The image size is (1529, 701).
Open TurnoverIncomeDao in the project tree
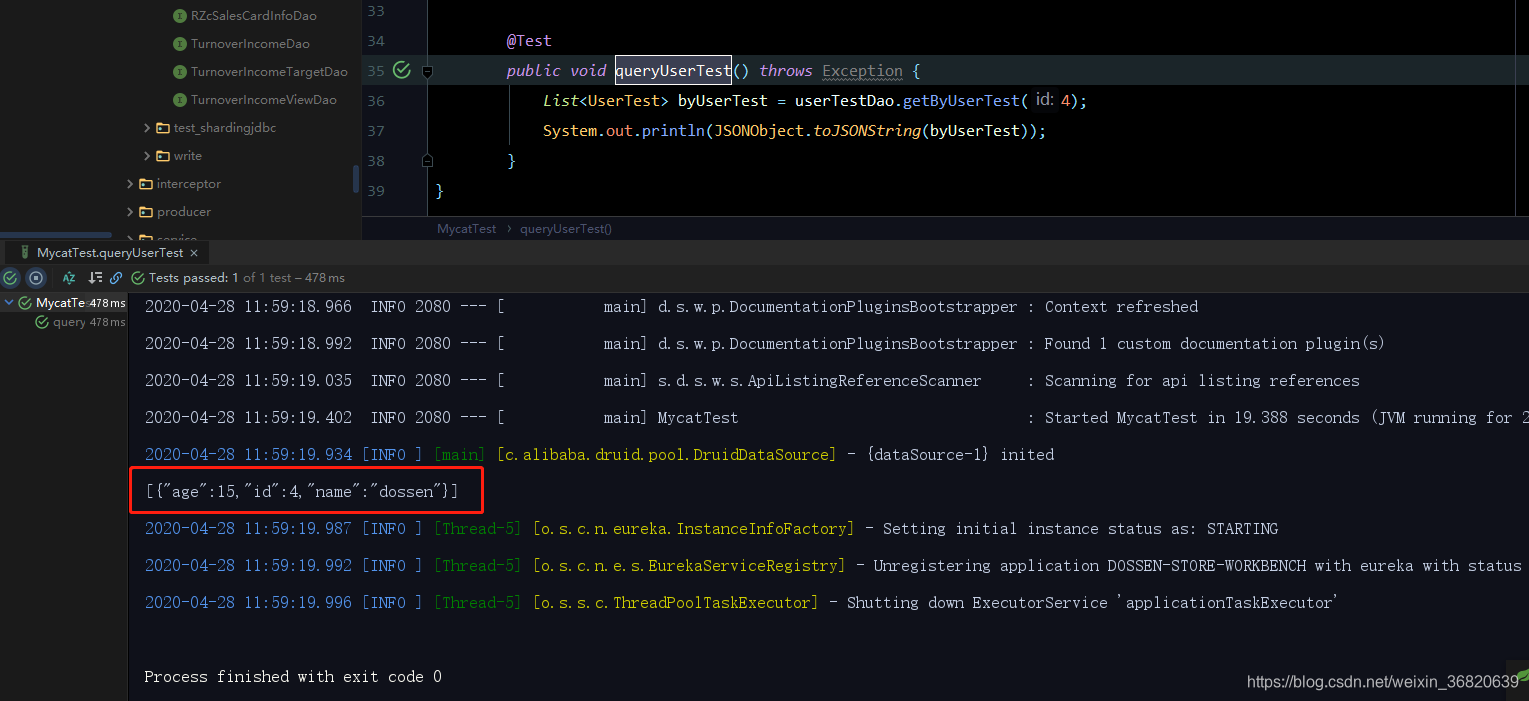tap(250, 44)
